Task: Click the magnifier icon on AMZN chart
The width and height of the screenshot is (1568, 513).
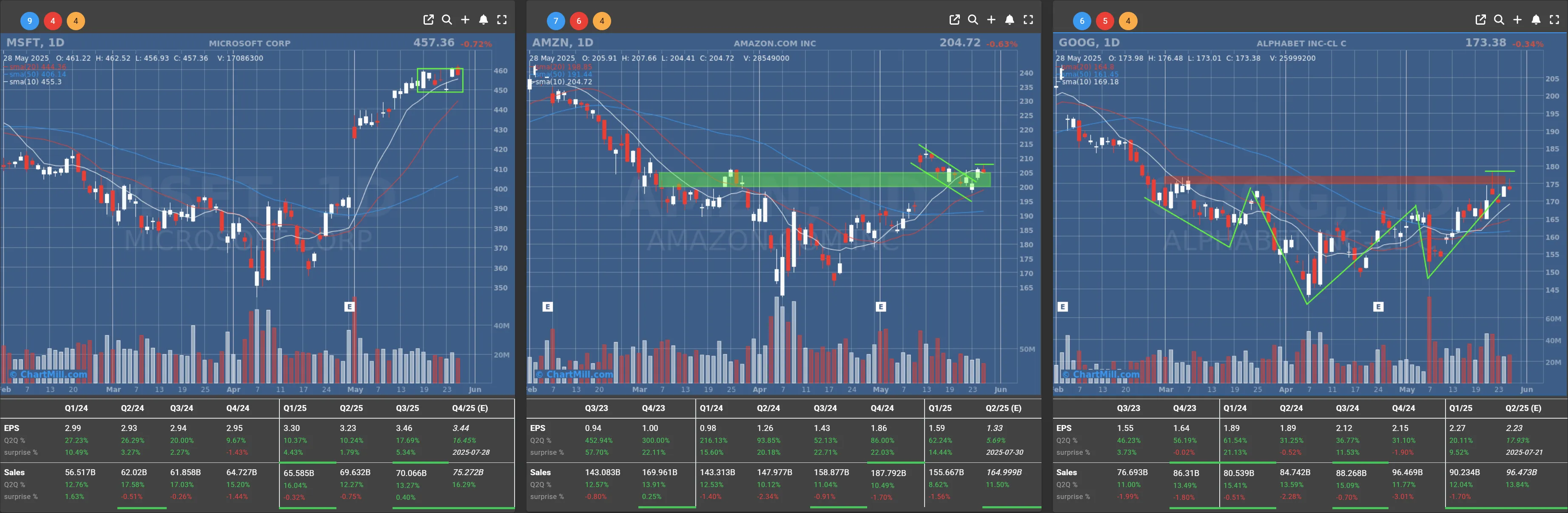Action: [x=973, y=20]
